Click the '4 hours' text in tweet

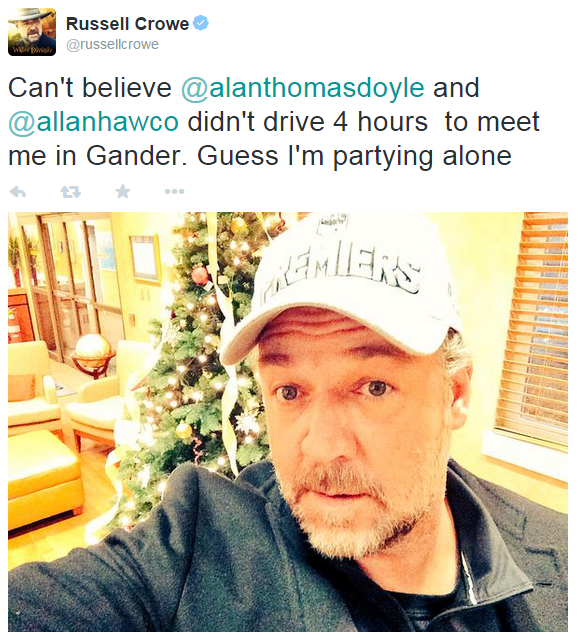[380, 122]
